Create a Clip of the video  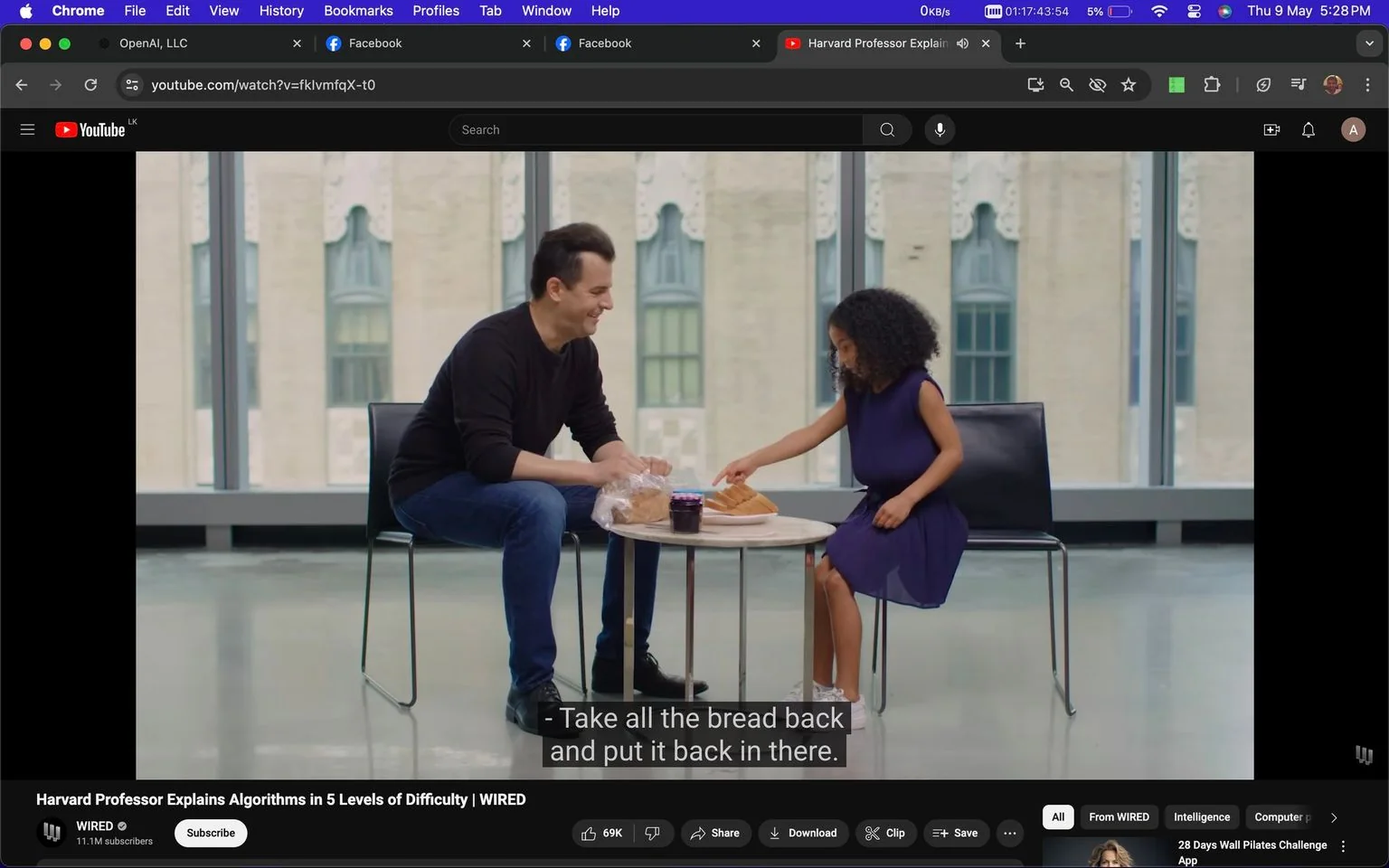tap(885, 834)
